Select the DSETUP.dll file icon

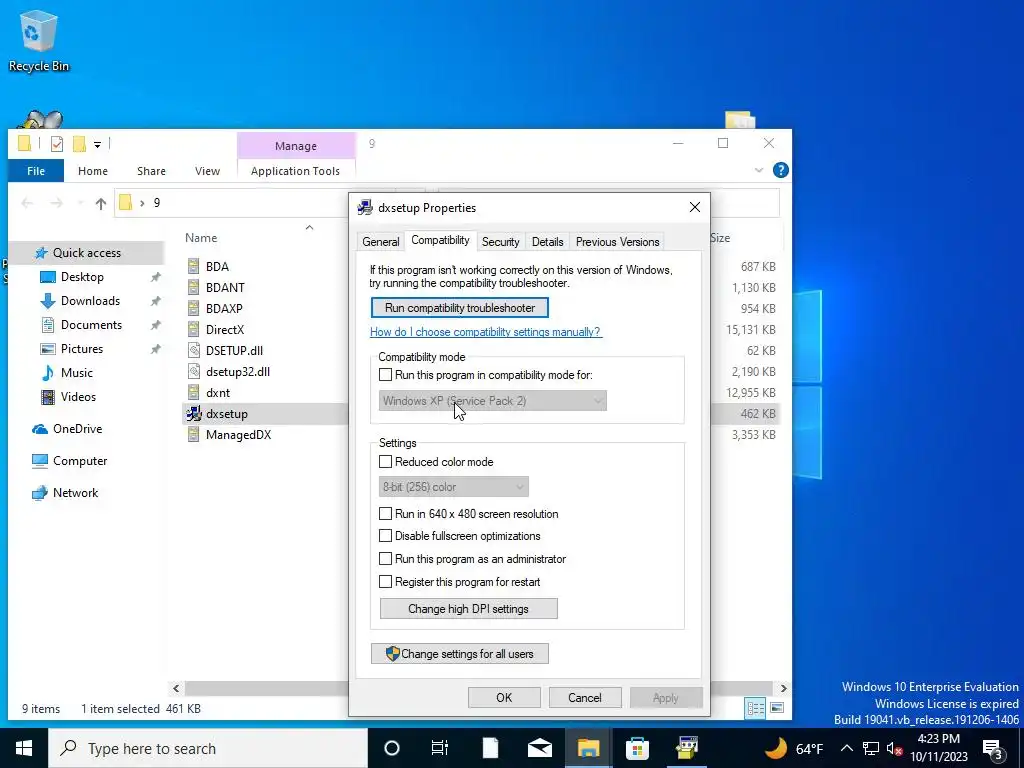tap(193, 350)
